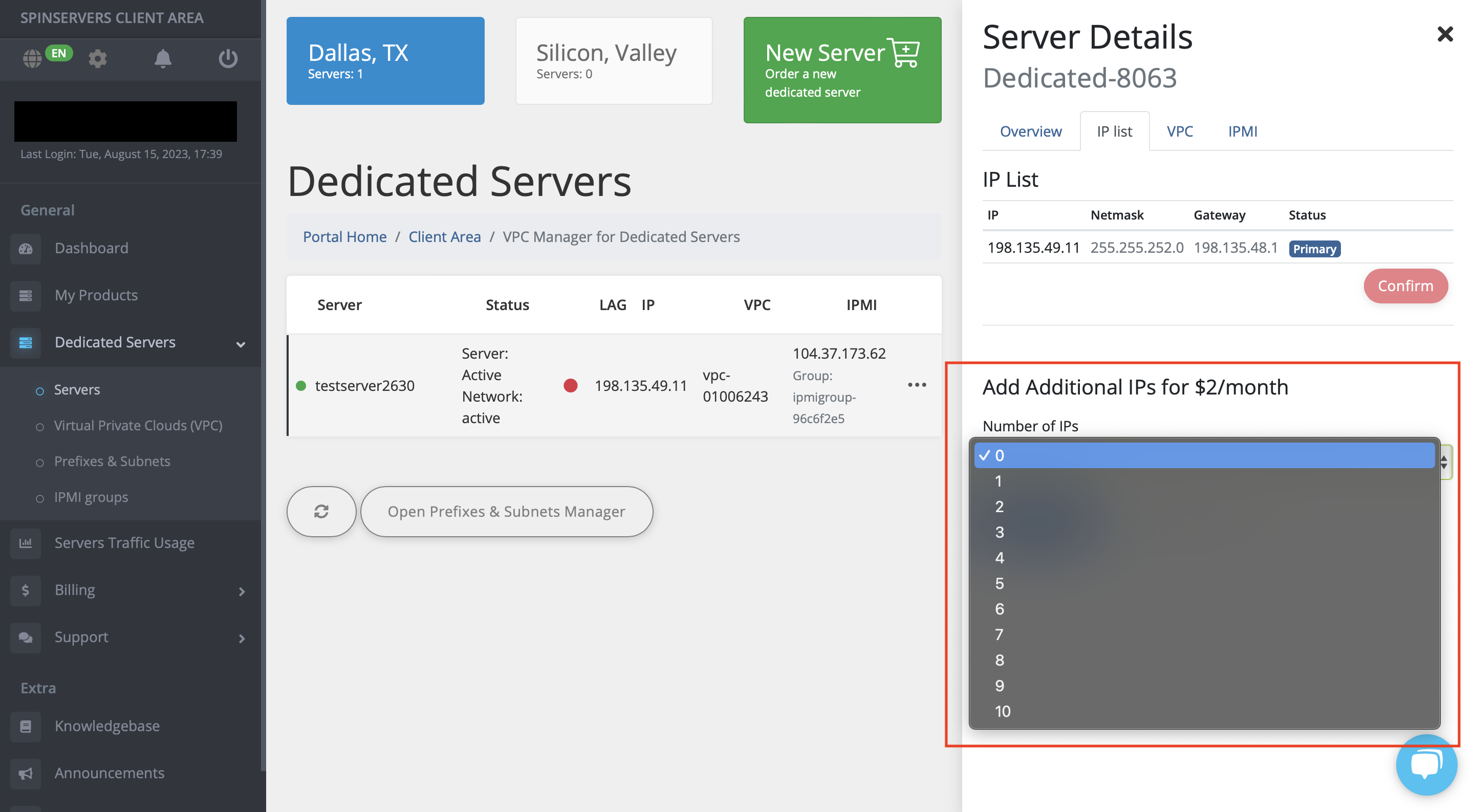Viewport: 1474px width, 812px height.
Task: Switch to the Overview tab
Action: tap(1031, 131)
